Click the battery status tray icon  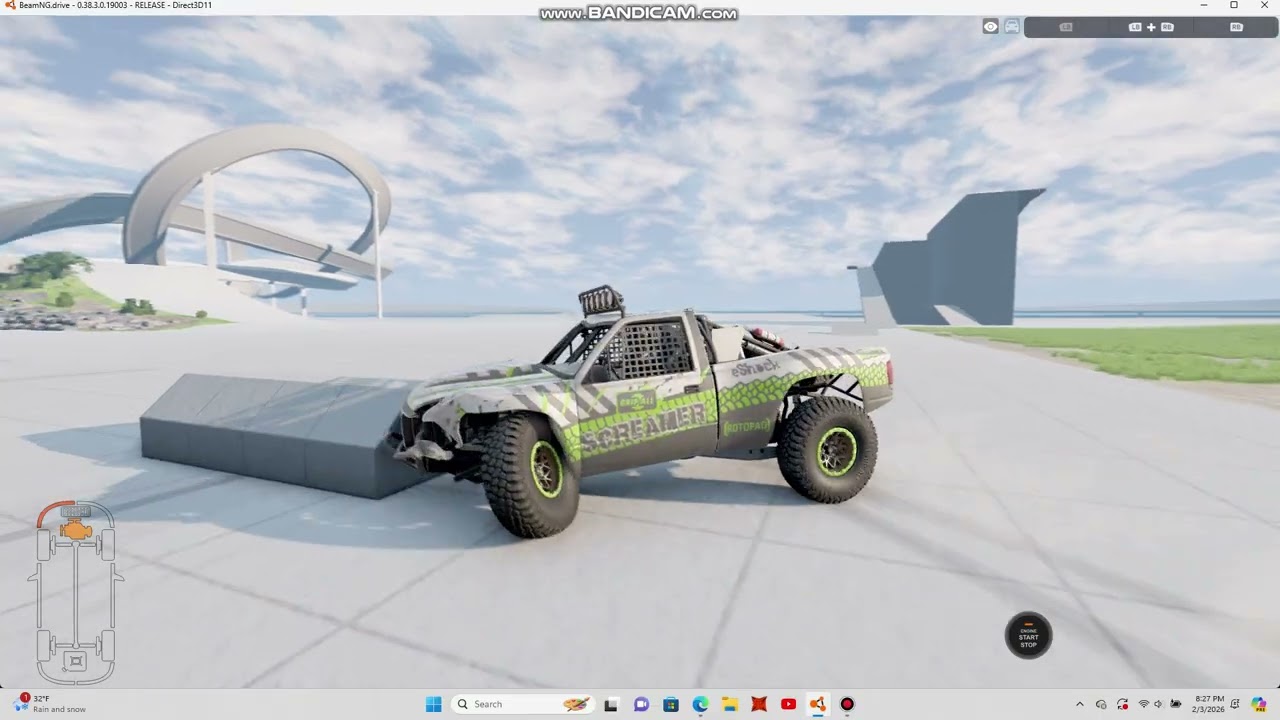pos(1176,704)
